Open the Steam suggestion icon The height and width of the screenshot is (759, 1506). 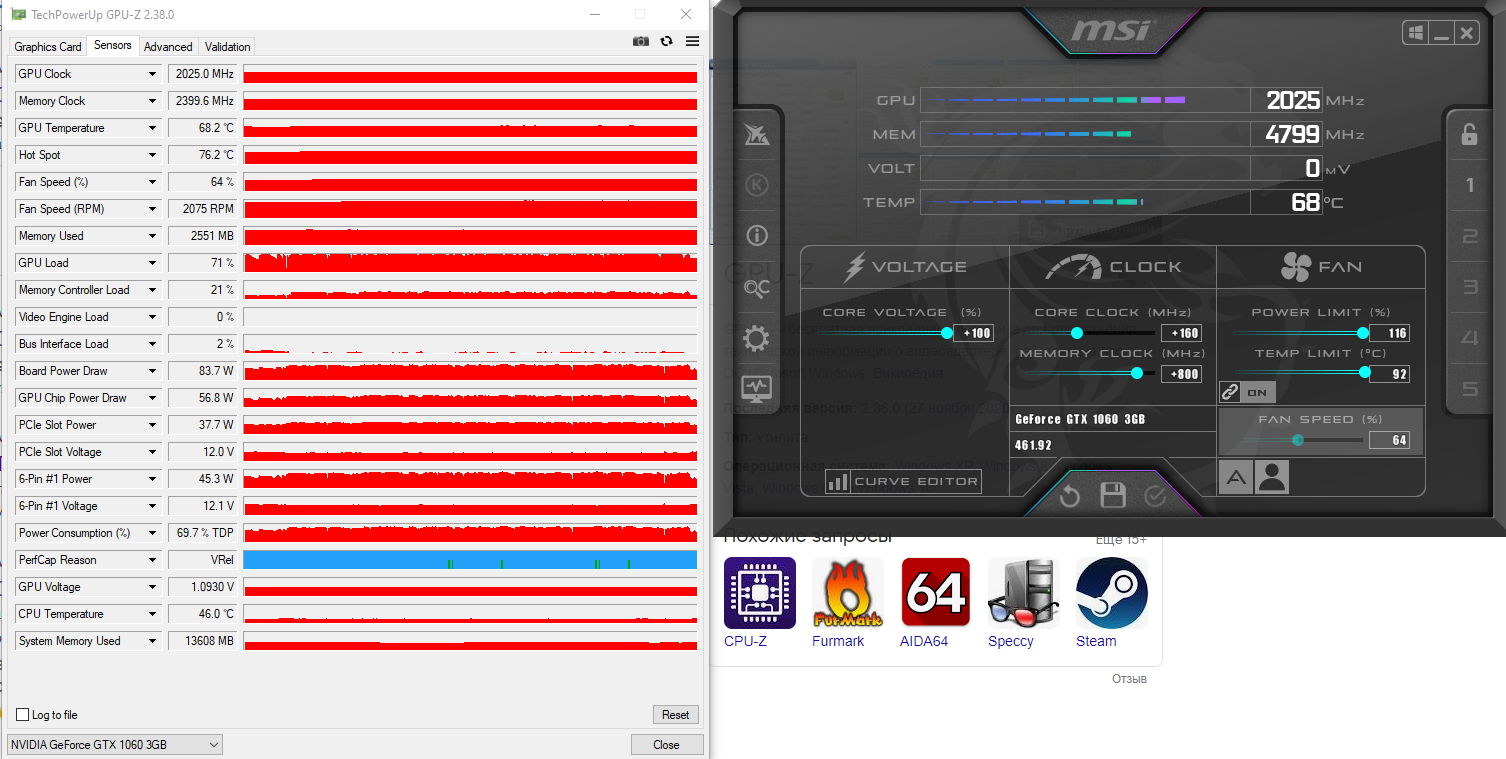1112,593
